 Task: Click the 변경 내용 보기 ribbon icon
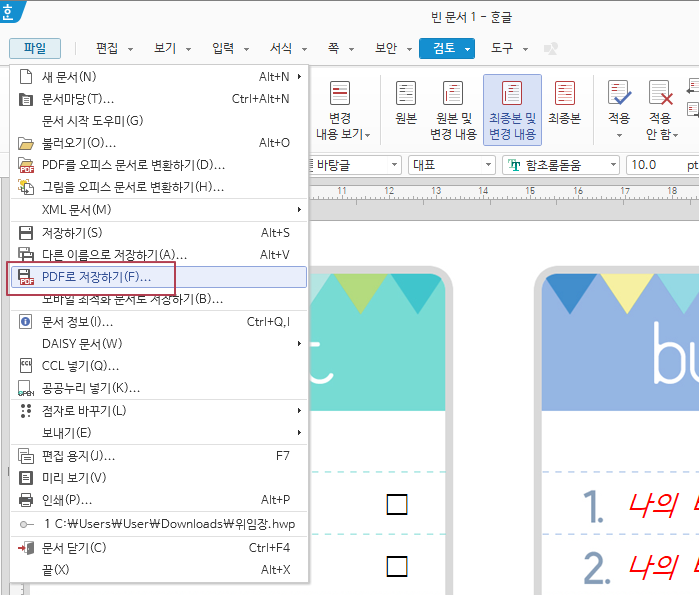coord(340,93)
